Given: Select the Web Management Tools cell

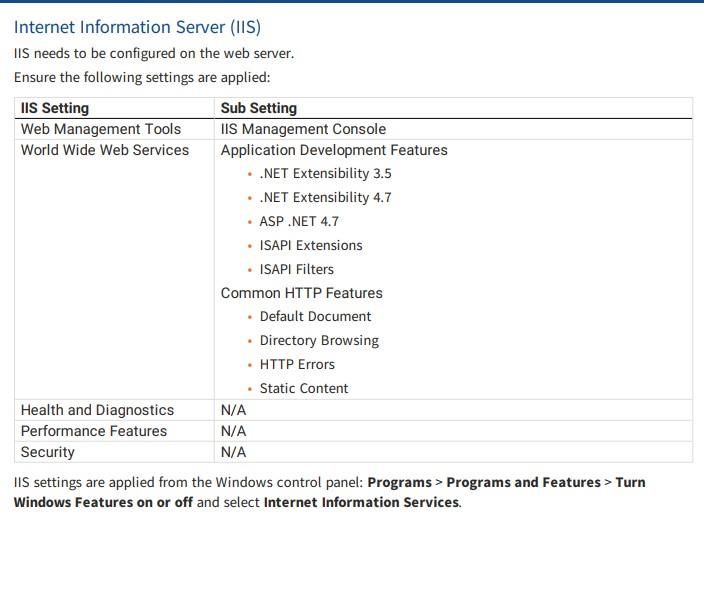Looking at the screenshot, I should (101, 129).
